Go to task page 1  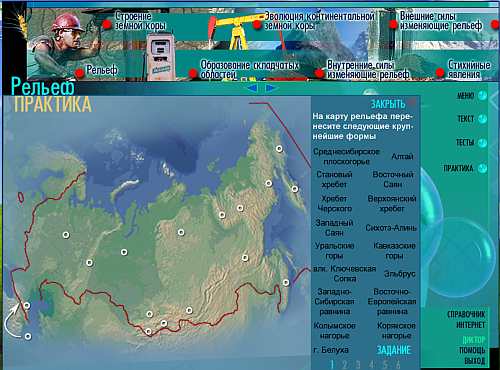click(x=332, y=364)
